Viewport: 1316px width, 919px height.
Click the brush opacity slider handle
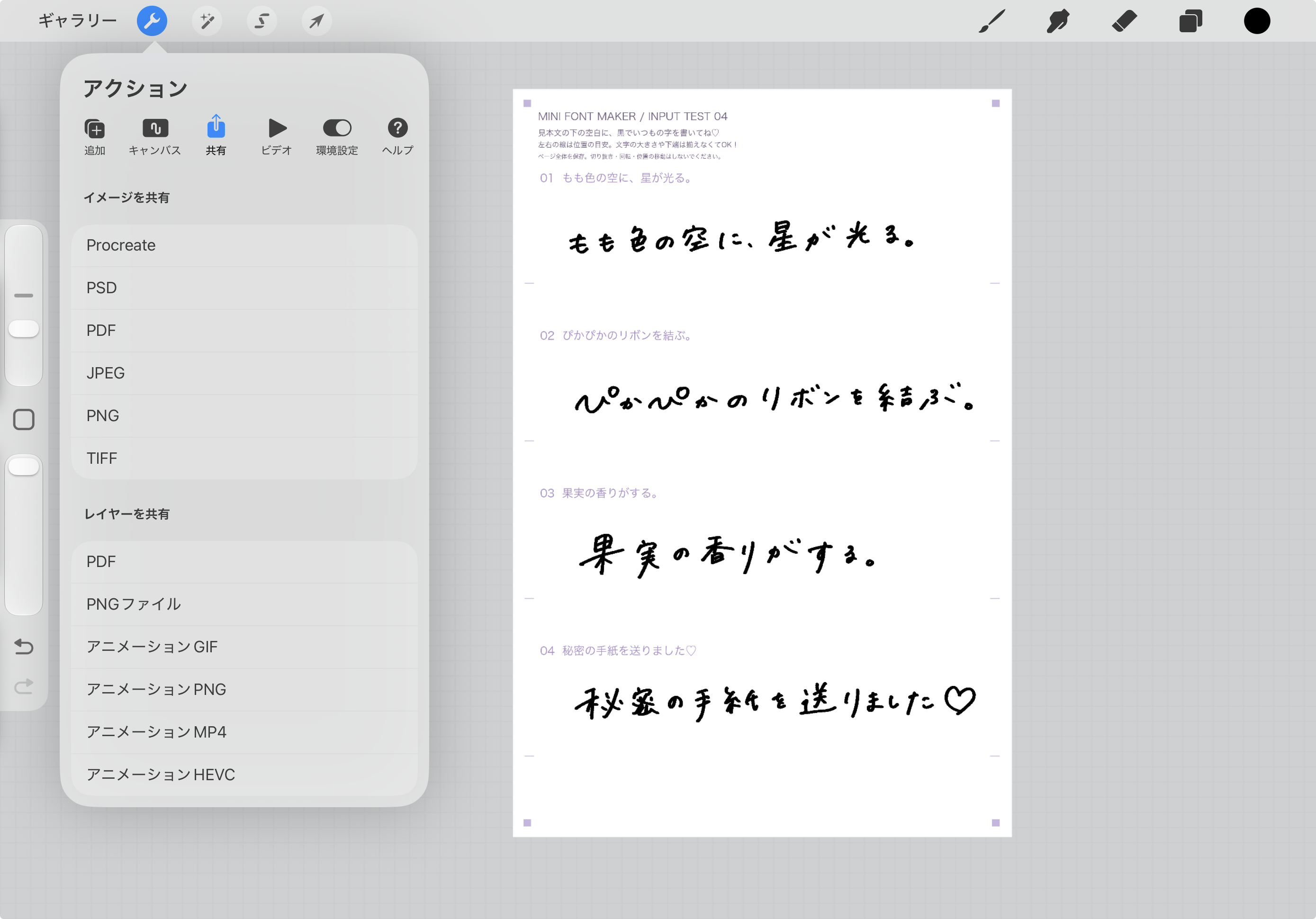(24, 467)
